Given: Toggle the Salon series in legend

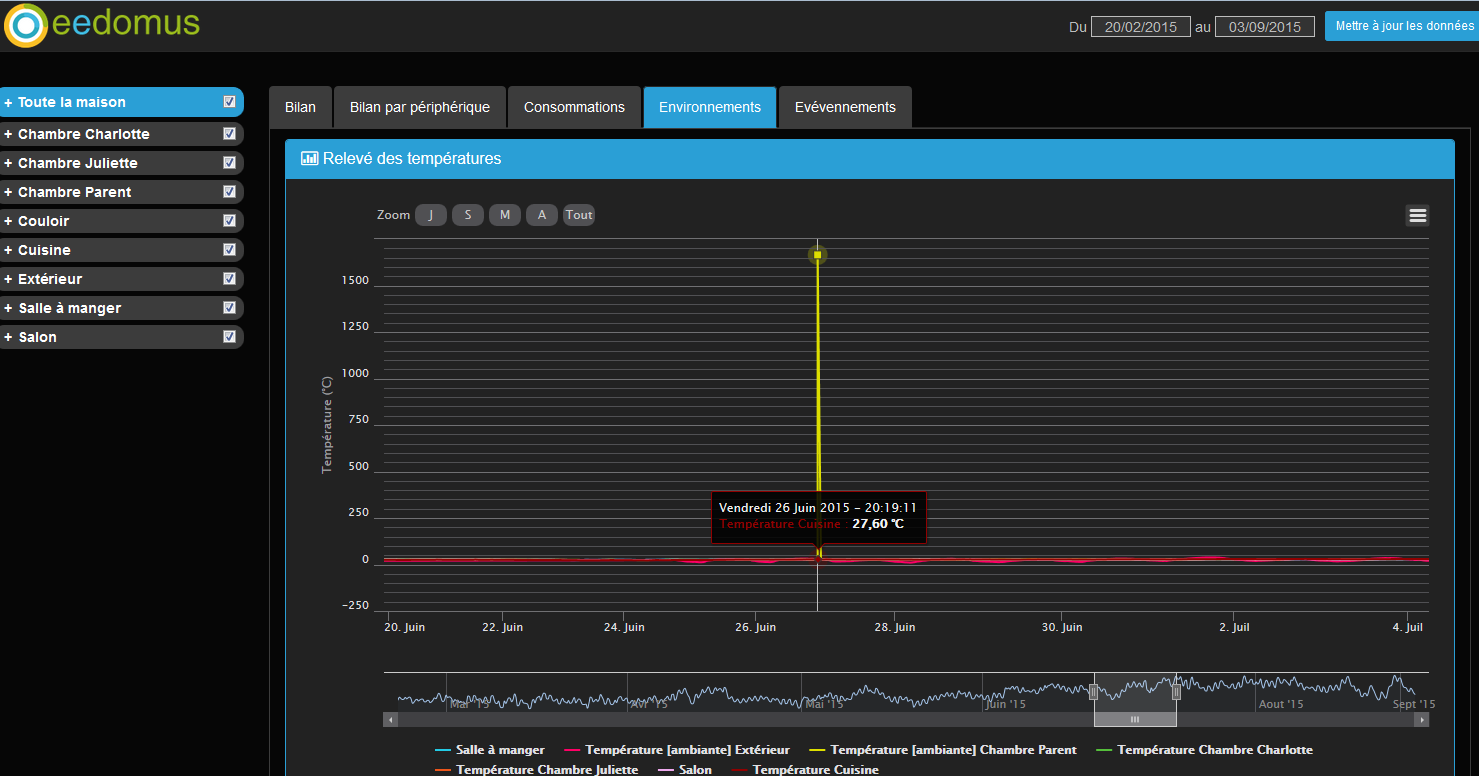Looking at the screenshot, I should point(685,770).
